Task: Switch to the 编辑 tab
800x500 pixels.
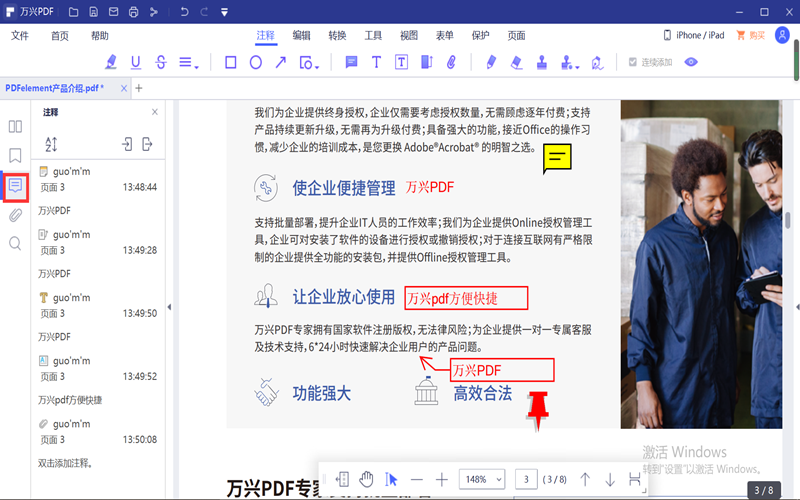Action: pos(301,35)
